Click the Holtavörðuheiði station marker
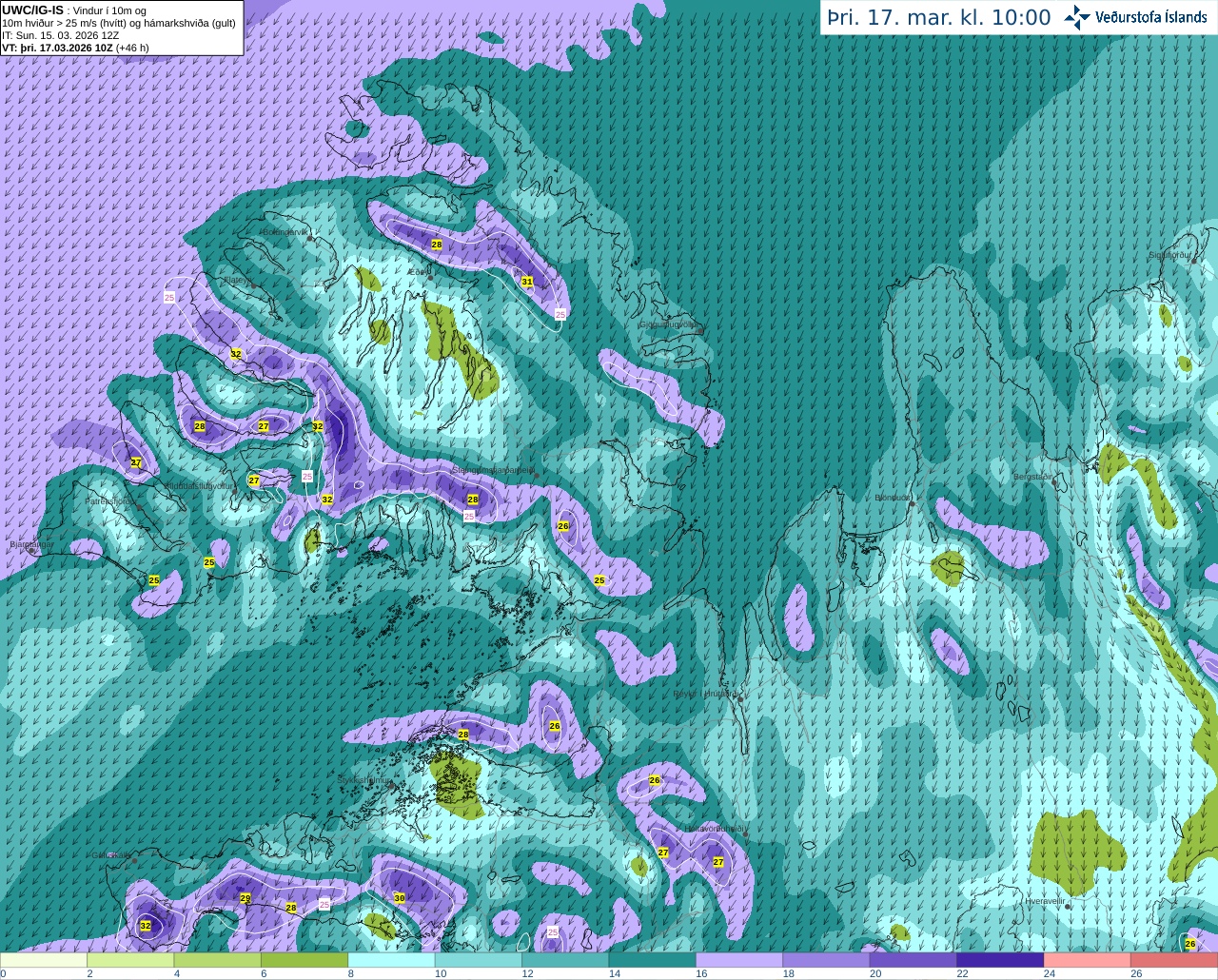Screen dimensions: 1218x980 (x=745, y=834)
